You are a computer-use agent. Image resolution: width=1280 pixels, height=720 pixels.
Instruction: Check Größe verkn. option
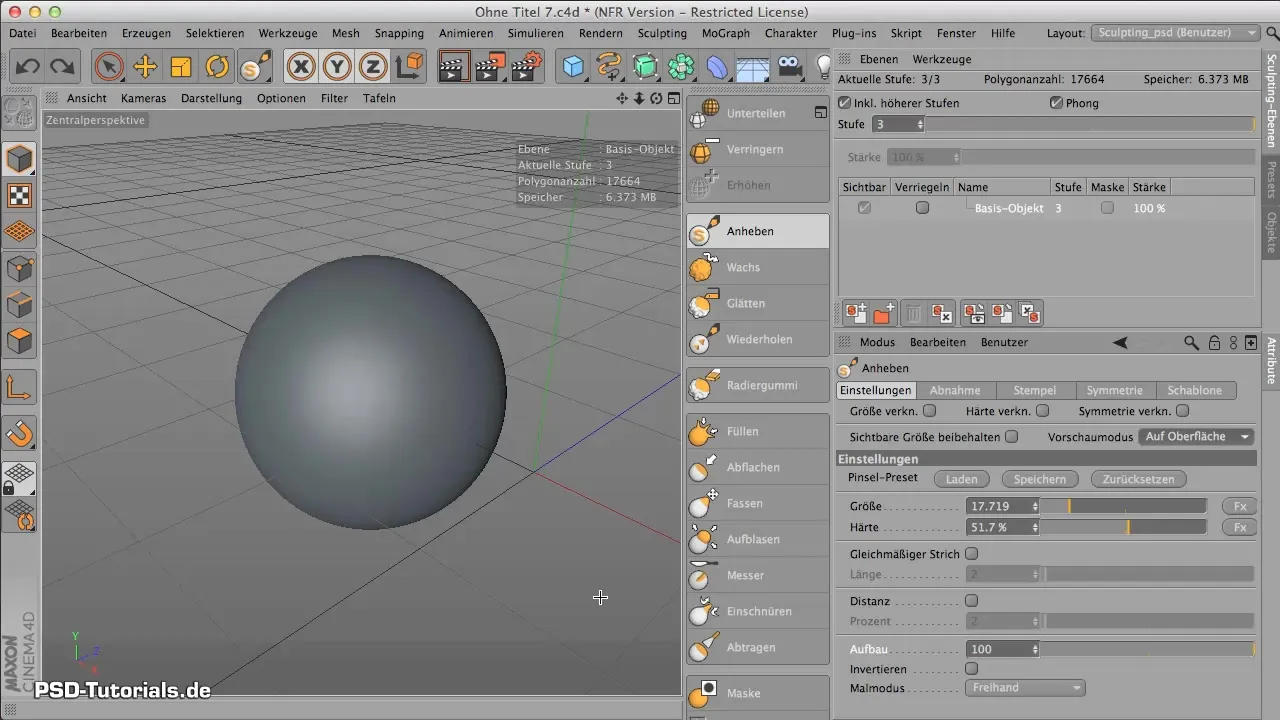929,411
